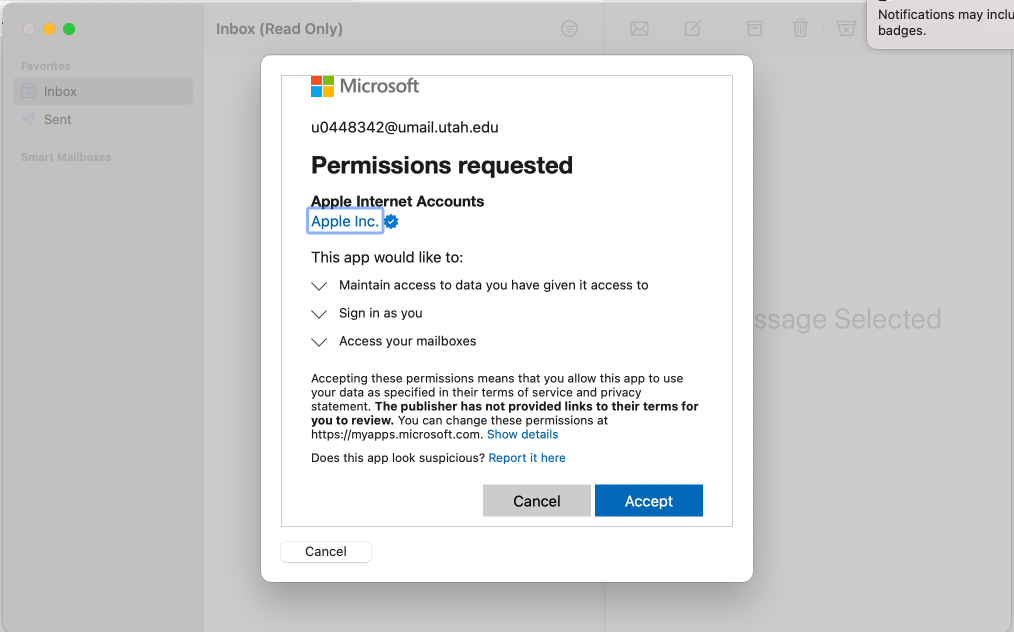Expand the Sign in as you permission
The image size is (1014, 632).
319,314
